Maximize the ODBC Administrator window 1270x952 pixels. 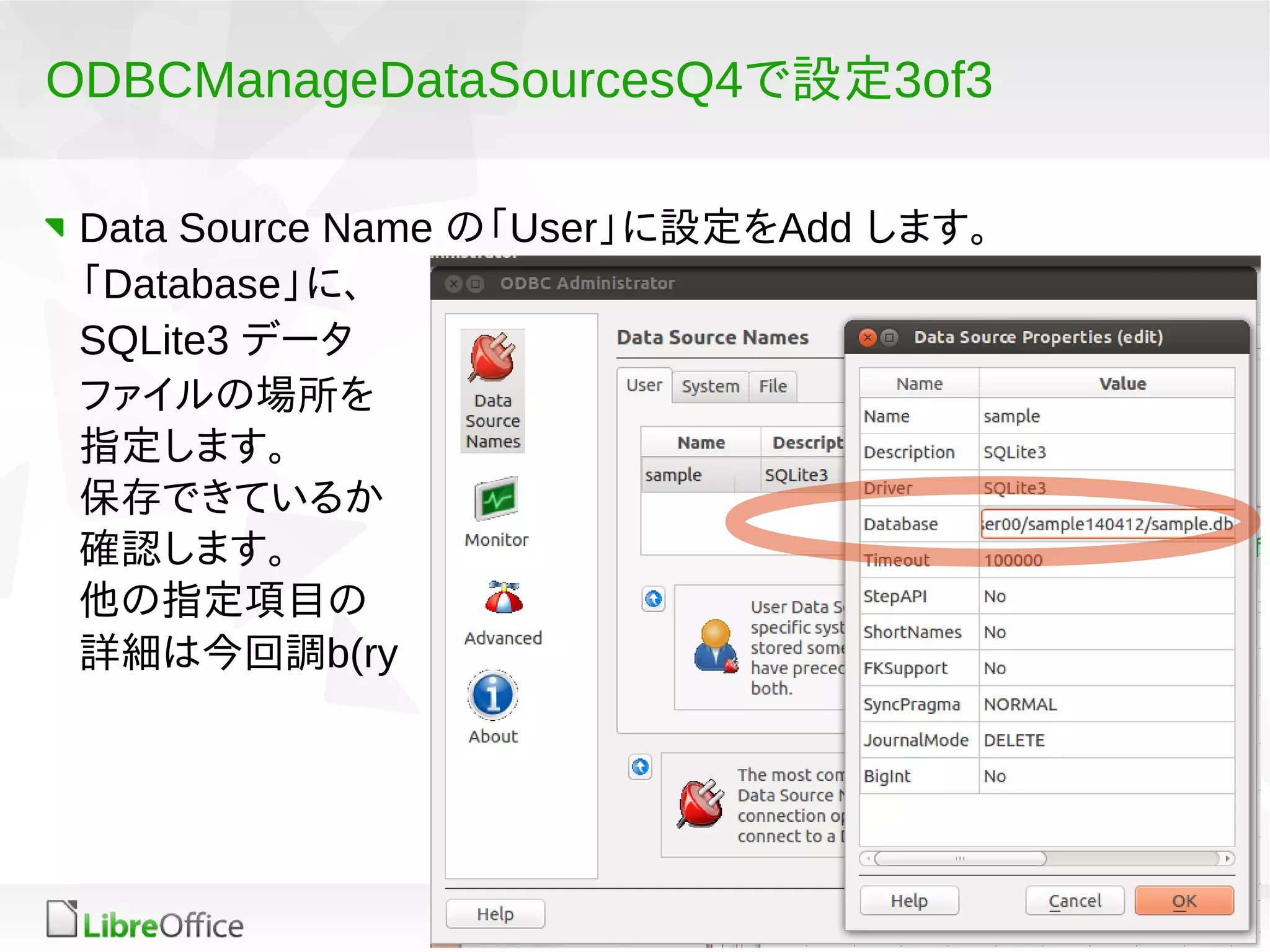tap(476, 284)
